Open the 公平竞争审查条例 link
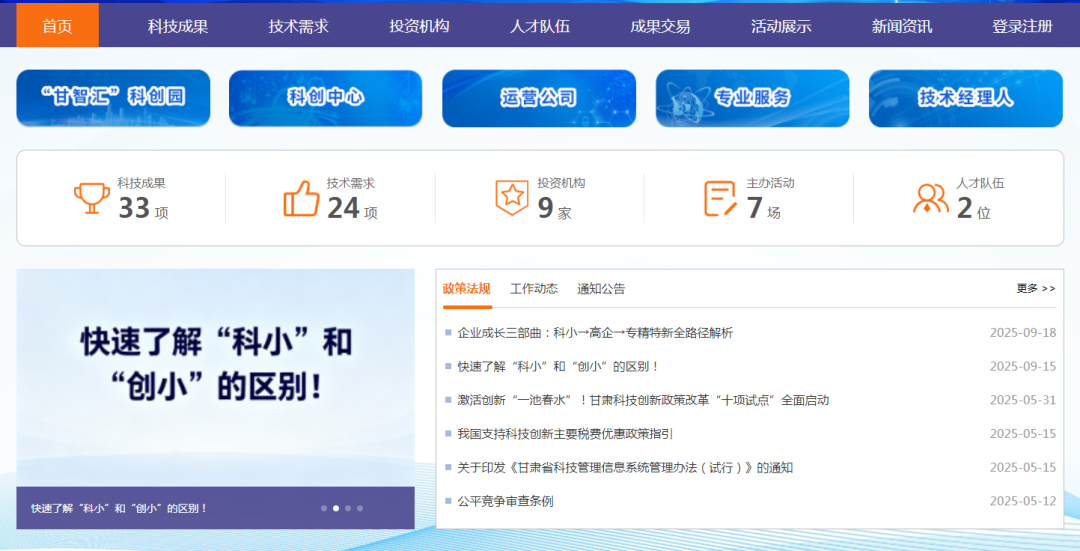 (x=505, y=501)
